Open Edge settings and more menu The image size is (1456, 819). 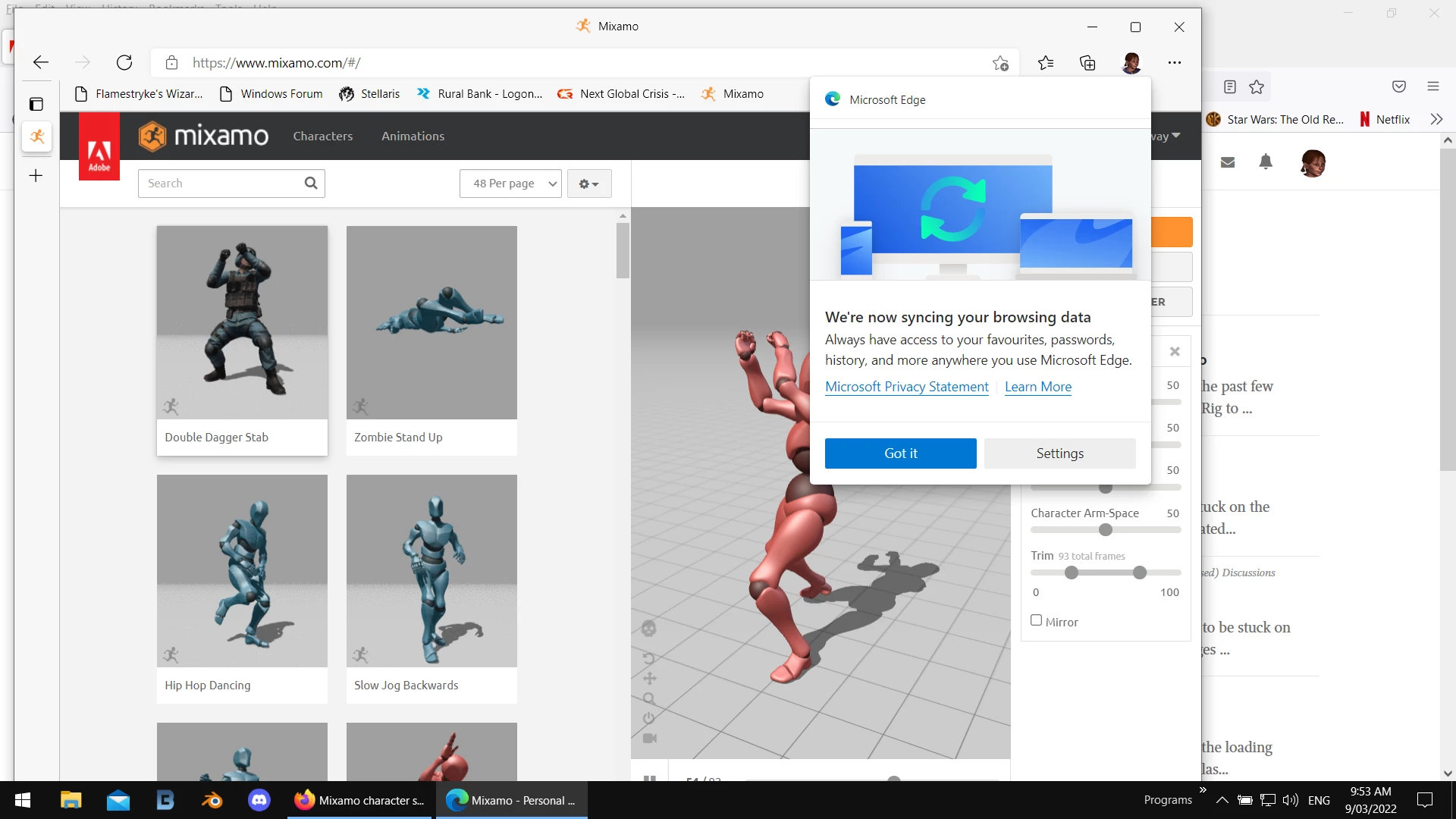click(x=1174, y=63)
